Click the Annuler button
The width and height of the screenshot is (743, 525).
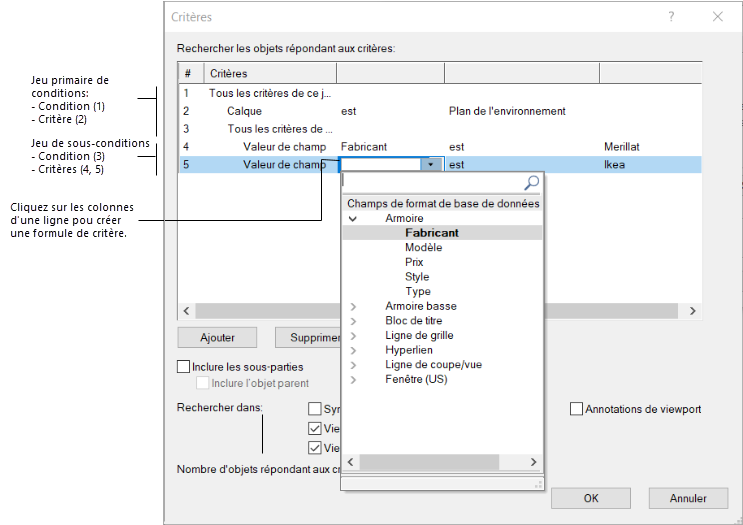[x=687, y=498]
